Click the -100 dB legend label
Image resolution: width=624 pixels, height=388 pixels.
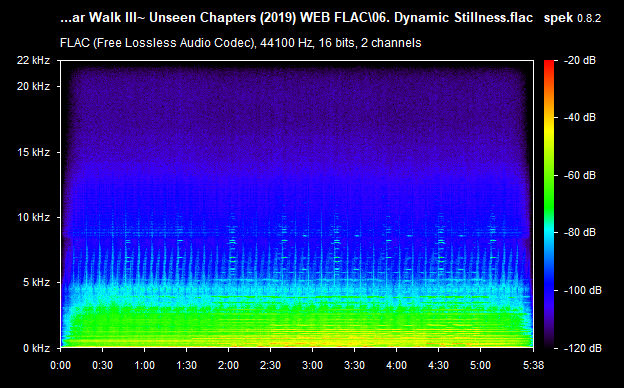583,291
